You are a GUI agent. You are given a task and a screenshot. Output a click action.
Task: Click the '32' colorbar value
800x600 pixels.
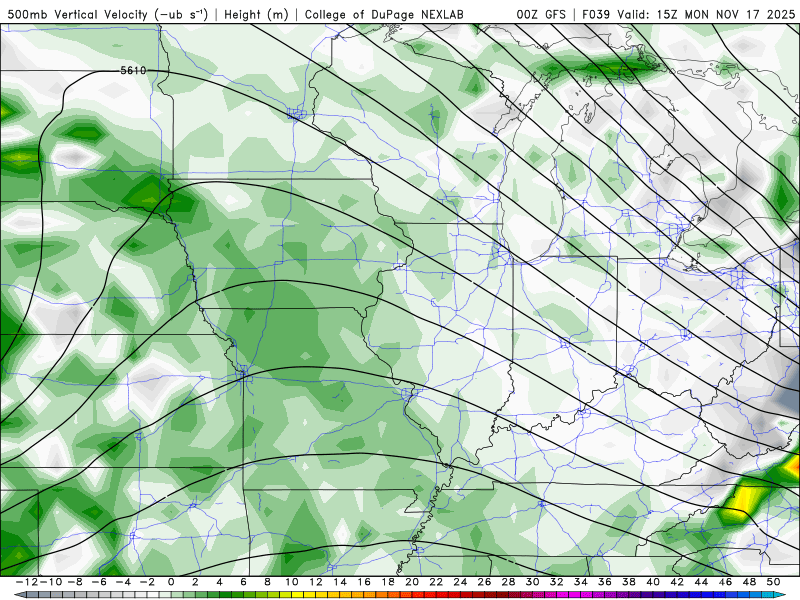click(x=557, y=582)
